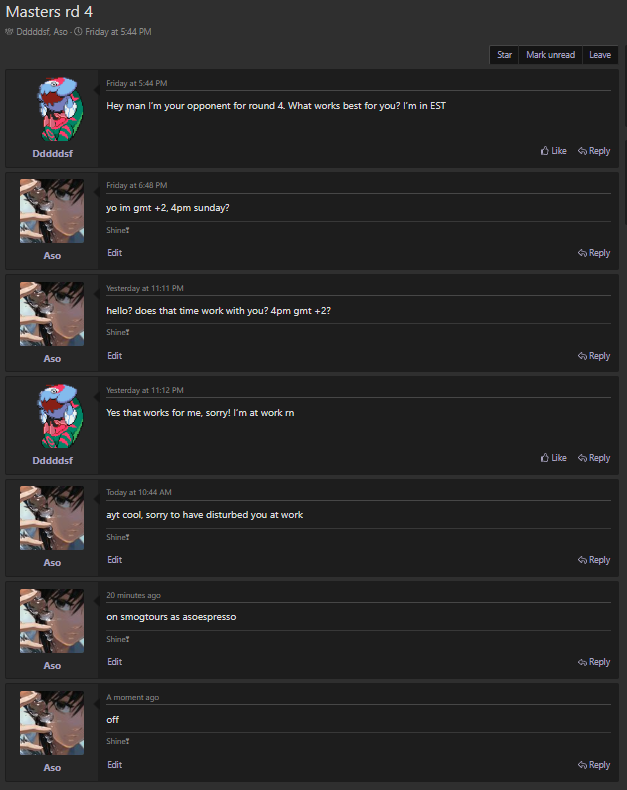This screenshot has height=790, width=627.
Task: Reply to the '4pm sunday?' message
Action: tap(594, 253)
